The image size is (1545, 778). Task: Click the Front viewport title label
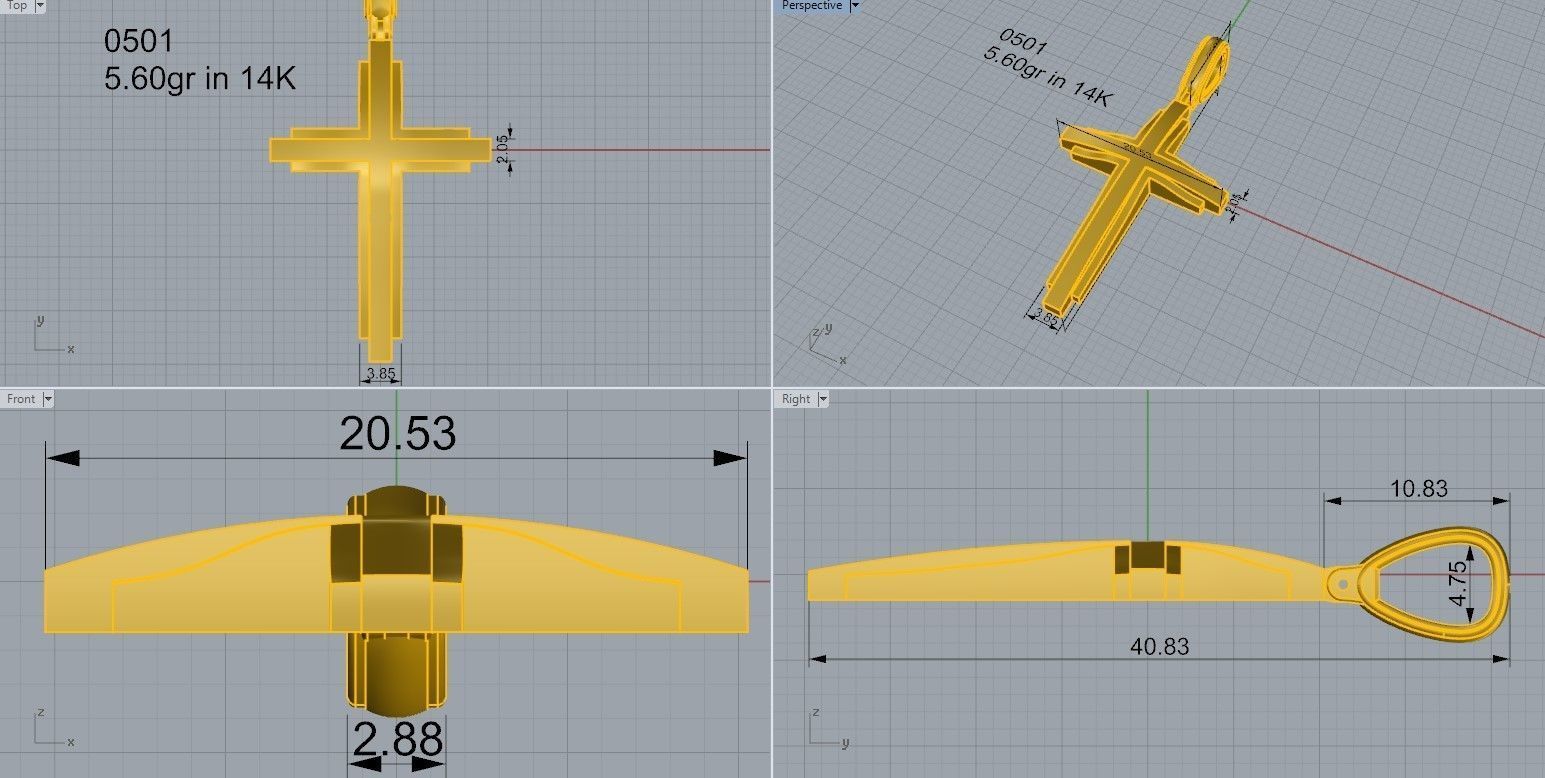pyautogui.click(x=21, y=399)
